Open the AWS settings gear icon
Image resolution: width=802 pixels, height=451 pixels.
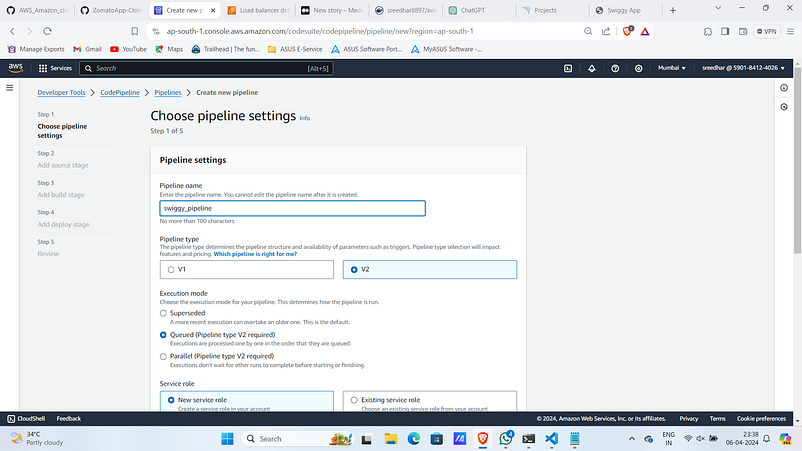(x=638, y=68)
